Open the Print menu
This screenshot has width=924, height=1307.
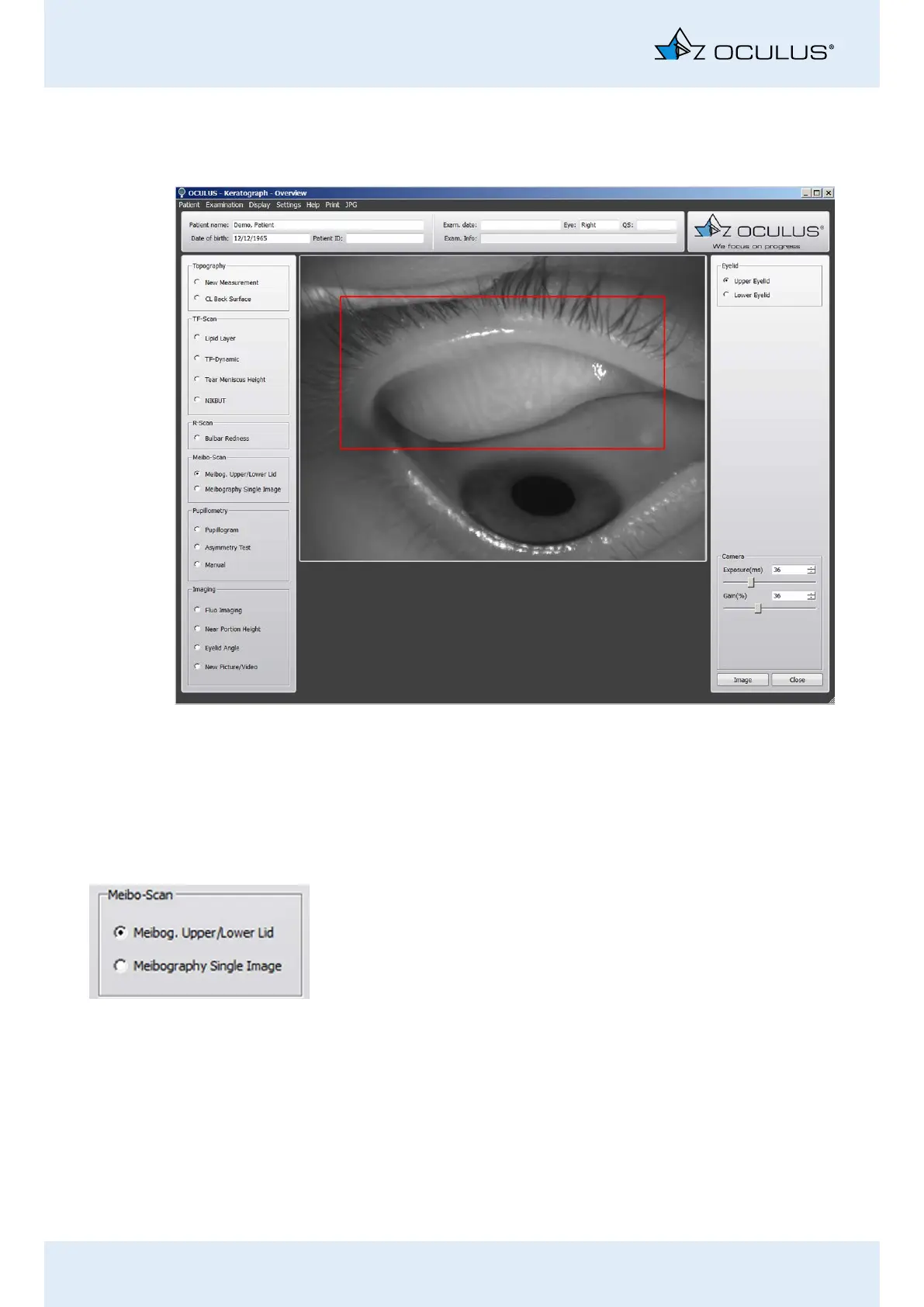point(332,205)
